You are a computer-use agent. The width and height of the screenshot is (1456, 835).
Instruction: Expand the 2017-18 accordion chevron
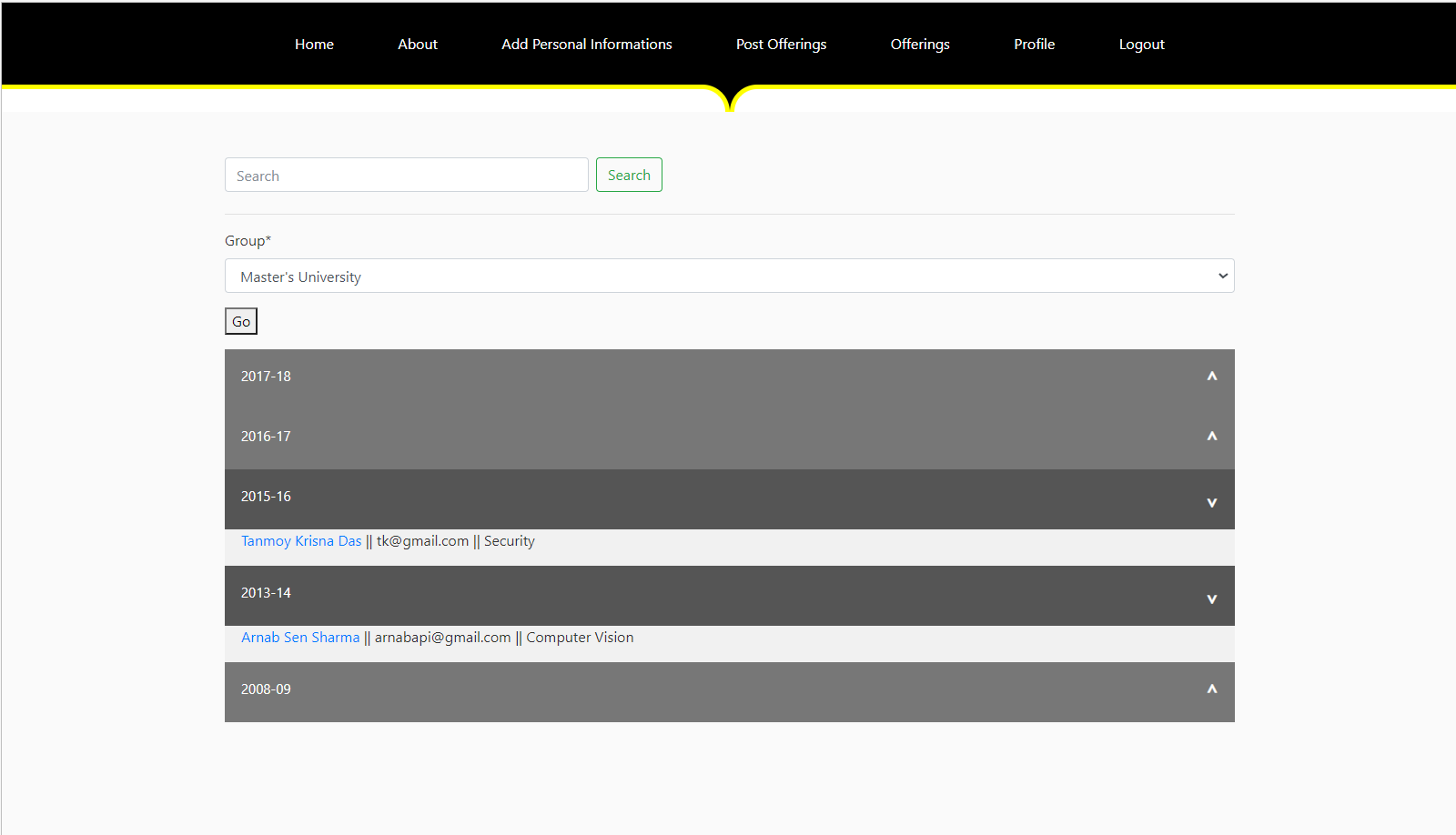pyautogui.click(x=1212, y=376)
